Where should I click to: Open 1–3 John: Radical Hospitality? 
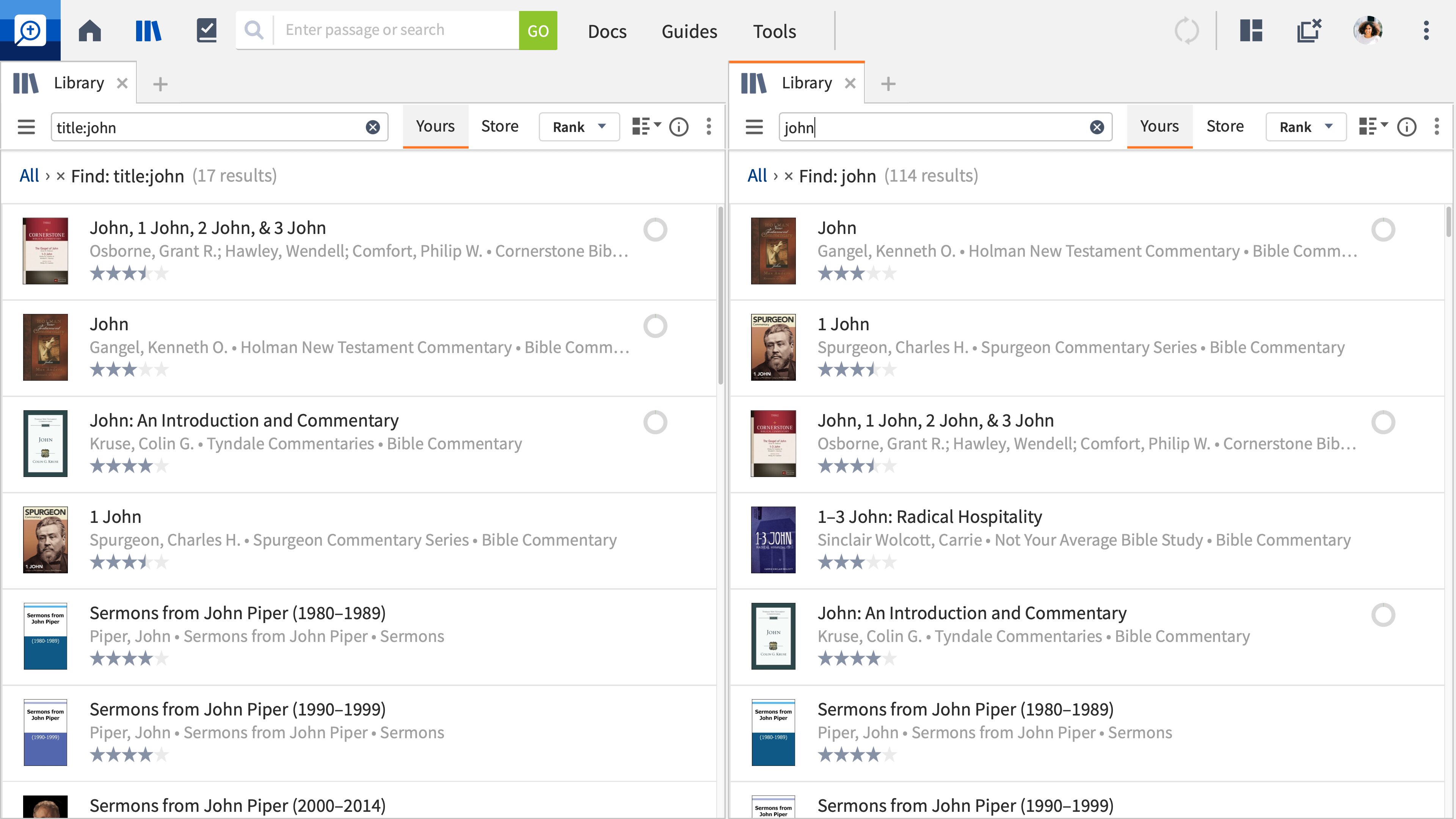pos(929,516)
